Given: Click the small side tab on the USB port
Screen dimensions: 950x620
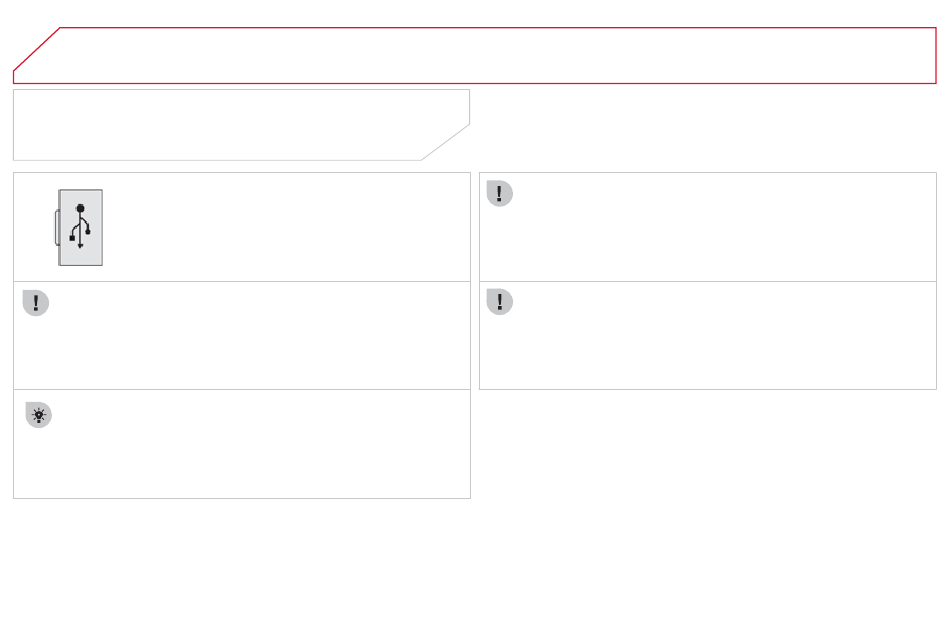Looking at the screenshot, I should [57, 227].
